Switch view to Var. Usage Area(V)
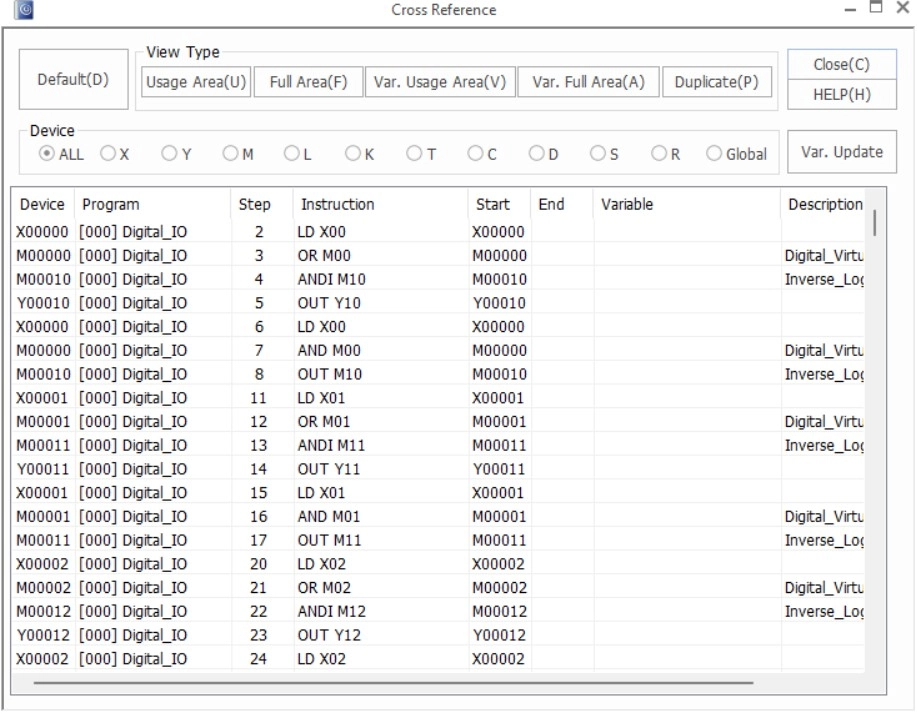The width and height of the screenshot is (917, 714). [x=440, y=82]
